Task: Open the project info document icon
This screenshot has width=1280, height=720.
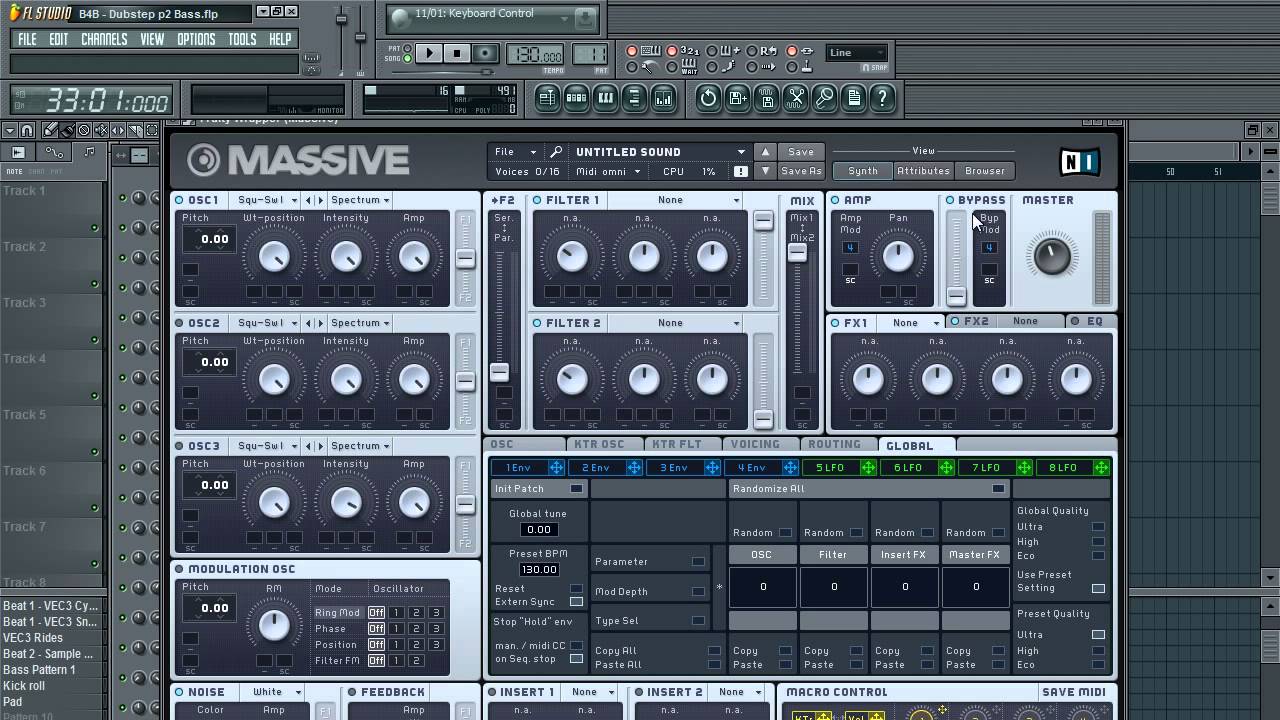Action: 853,98
